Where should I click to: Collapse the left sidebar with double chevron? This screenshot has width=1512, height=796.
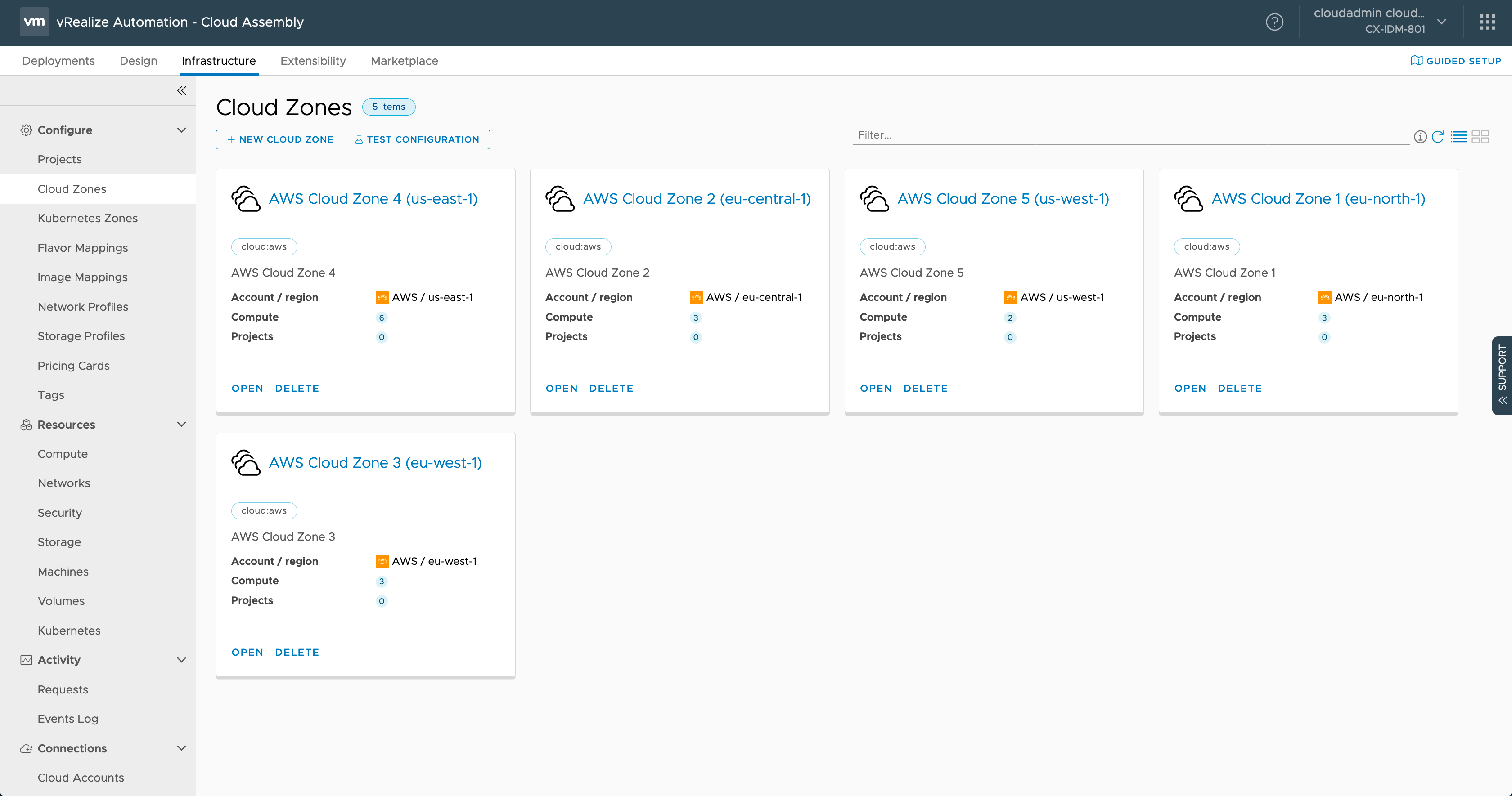(x=181, y=90)
